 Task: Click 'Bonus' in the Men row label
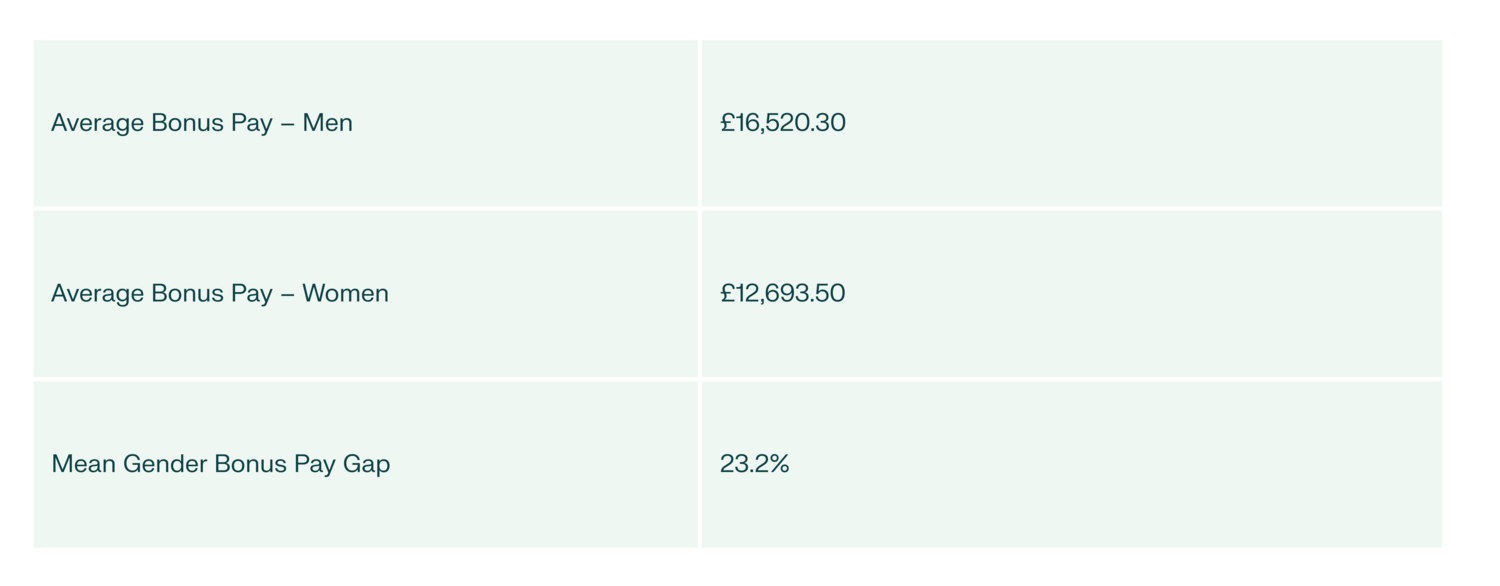pyautogui.click(x=182, y=123)
